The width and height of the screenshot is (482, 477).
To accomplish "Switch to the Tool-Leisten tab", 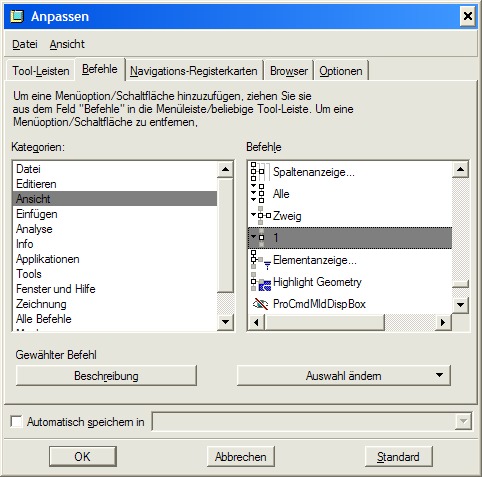I will tap(41, 71).
